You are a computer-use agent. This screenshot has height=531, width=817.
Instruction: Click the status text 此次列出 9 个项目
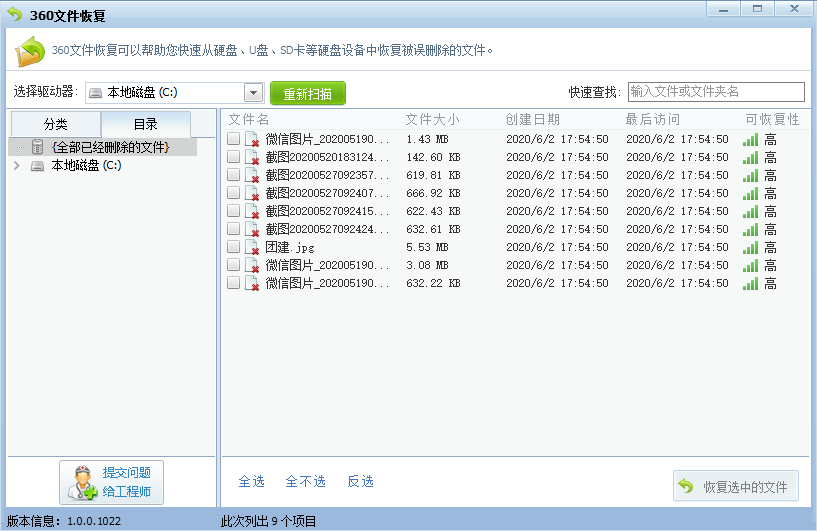tap(268, 521)
